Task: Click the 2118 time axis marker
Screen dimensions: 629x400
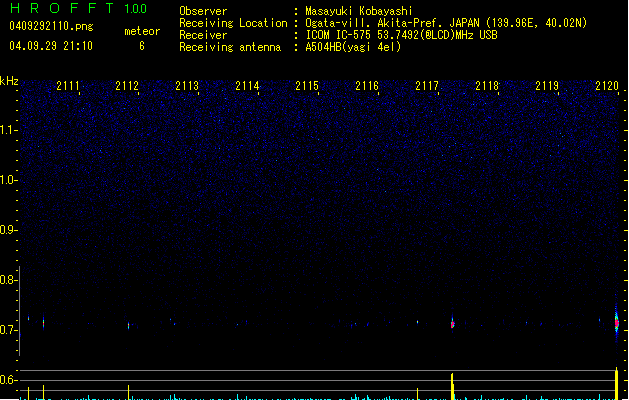Action: 487,86
